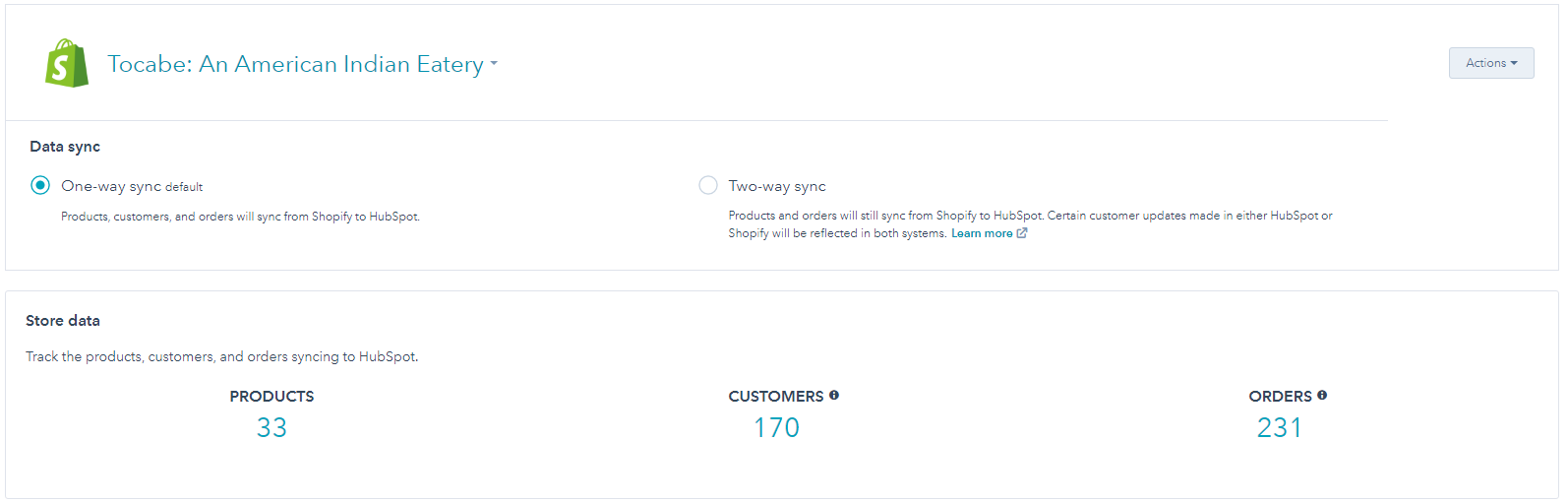Screen dimensions: 1568x503
Task: Click the Customers info tooltip icon
Action: [x=834, y=395]
